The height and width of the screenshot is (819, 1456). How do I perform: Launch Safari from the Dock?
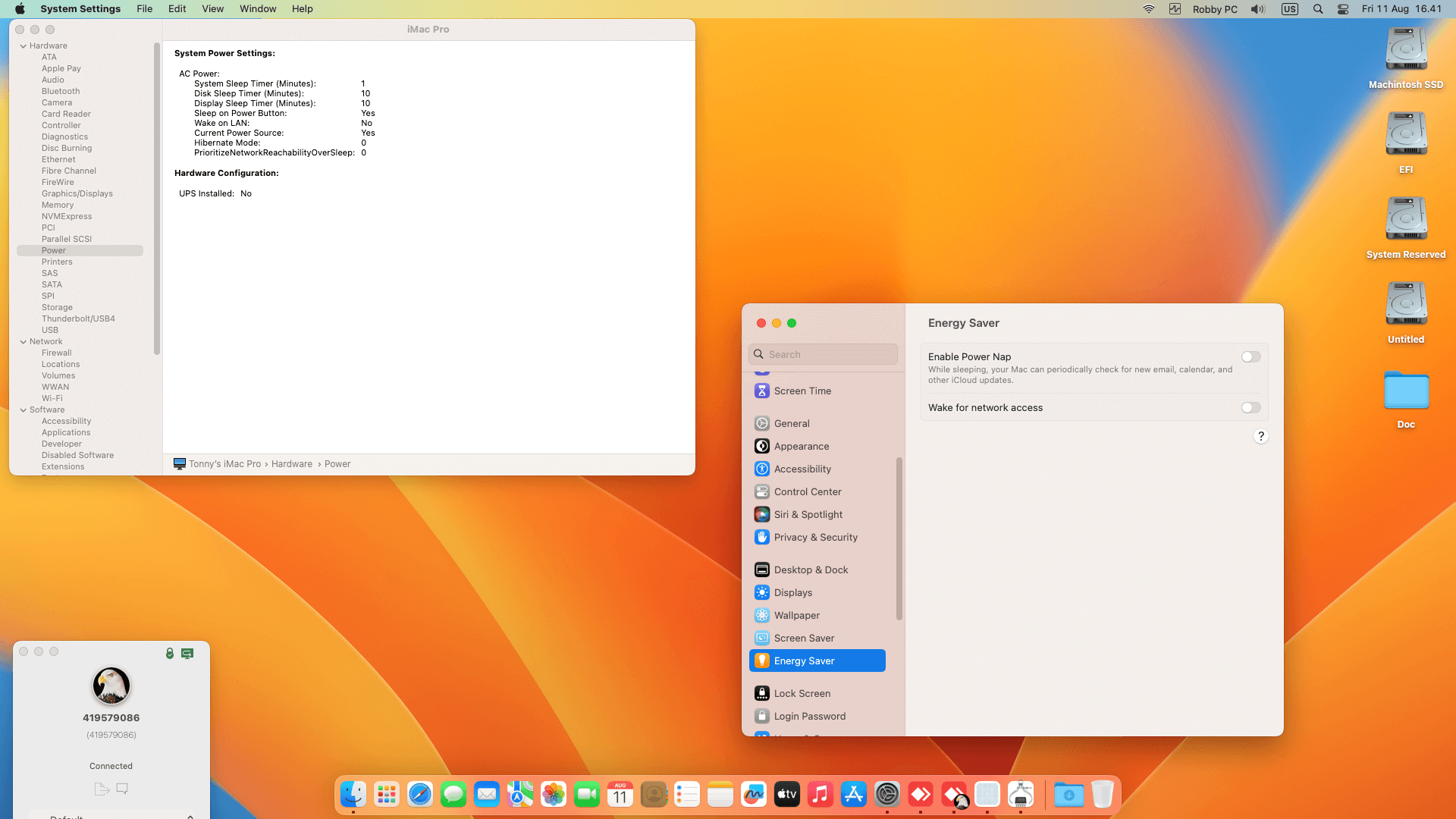click(x=420, y=794)
